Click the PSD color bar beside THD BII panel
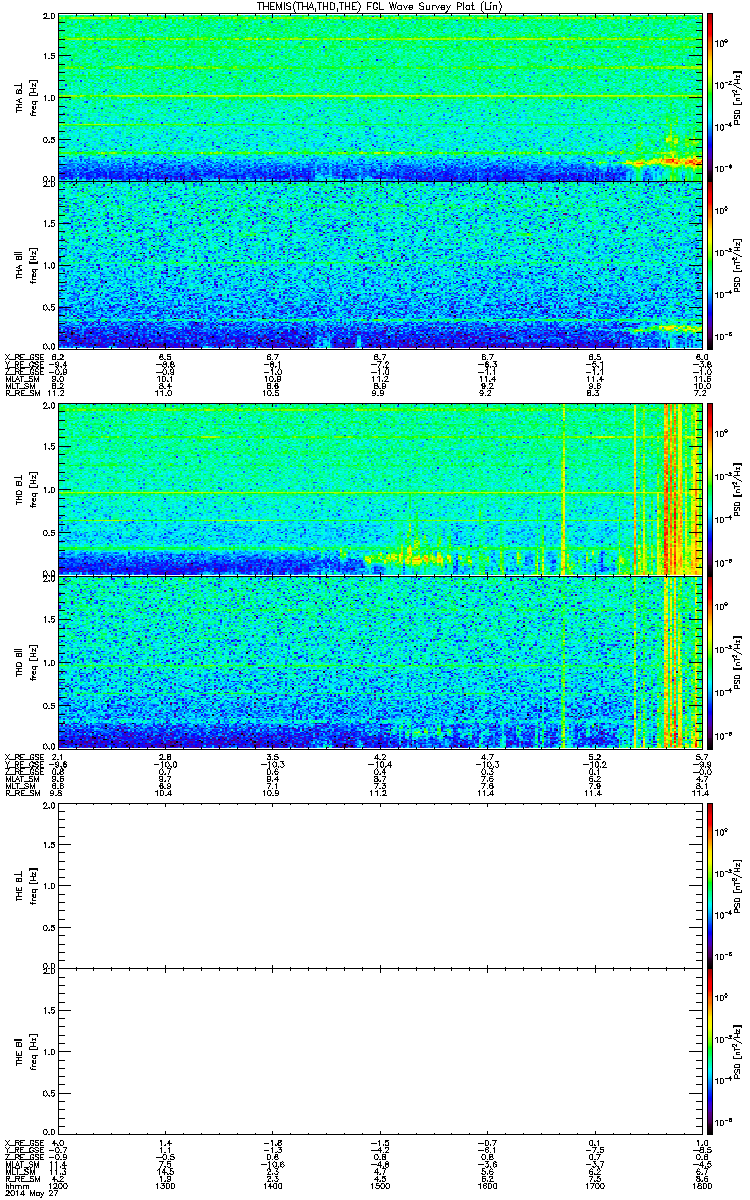The image size is (750, 1200). (709, 661)
